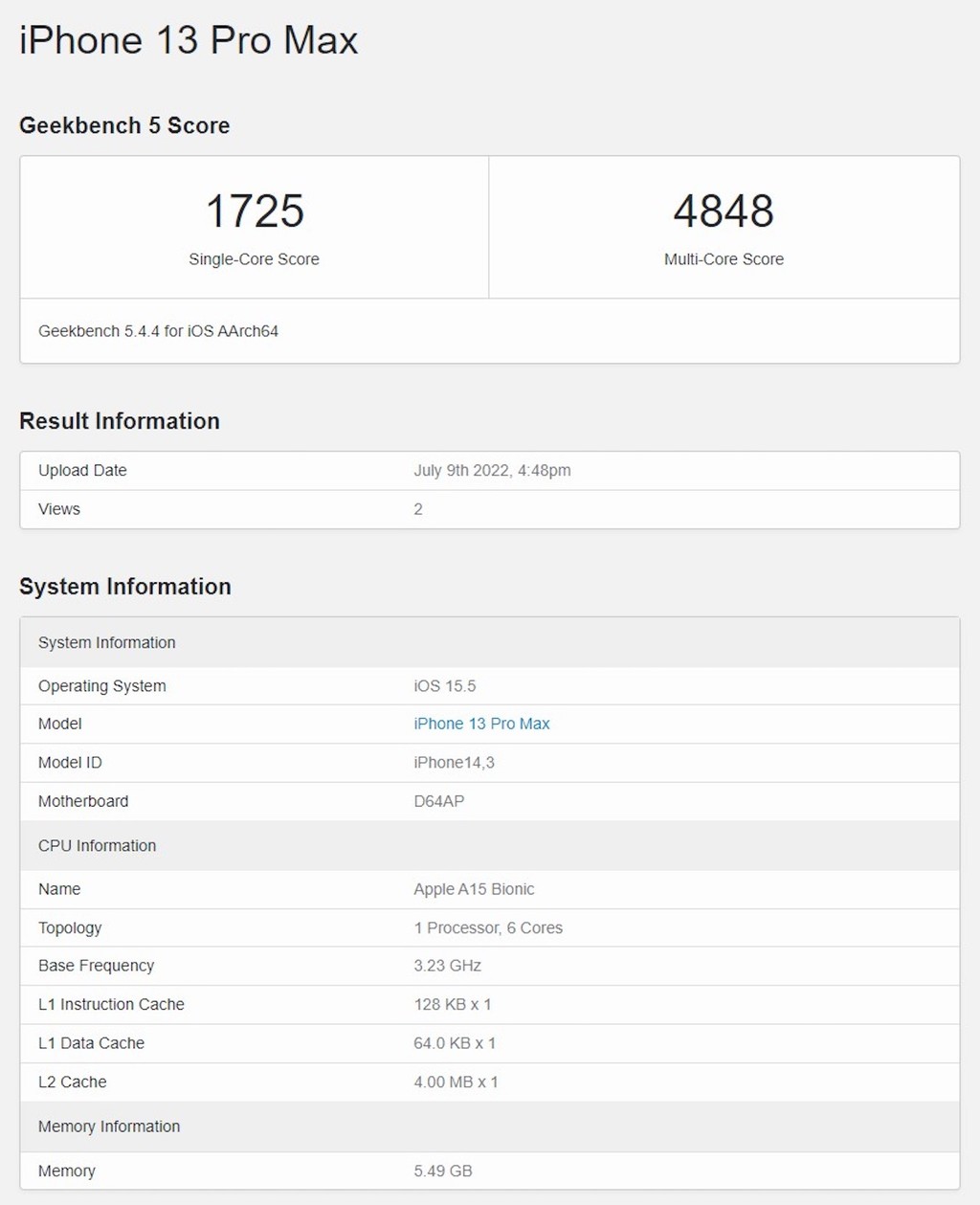980x1205 pixels.
Task: Click the Geekbench 5.4.4 version text
Action: 159,331
